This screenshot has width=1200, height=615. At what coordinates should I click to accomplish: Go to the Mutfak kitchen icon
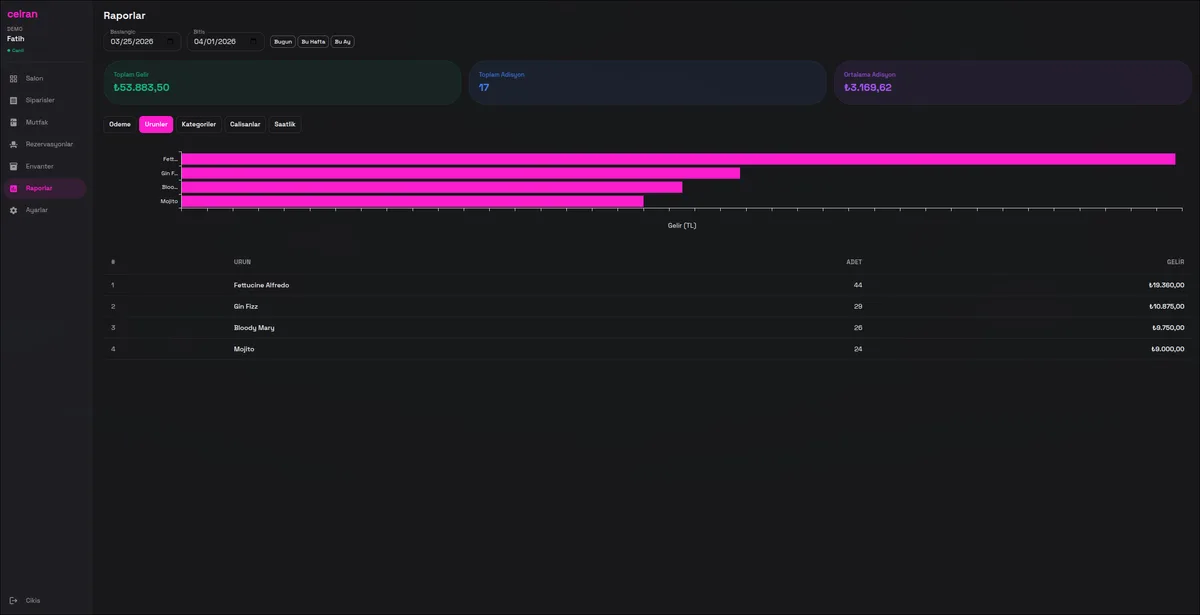pyautogui.click(x=13, y=122)
